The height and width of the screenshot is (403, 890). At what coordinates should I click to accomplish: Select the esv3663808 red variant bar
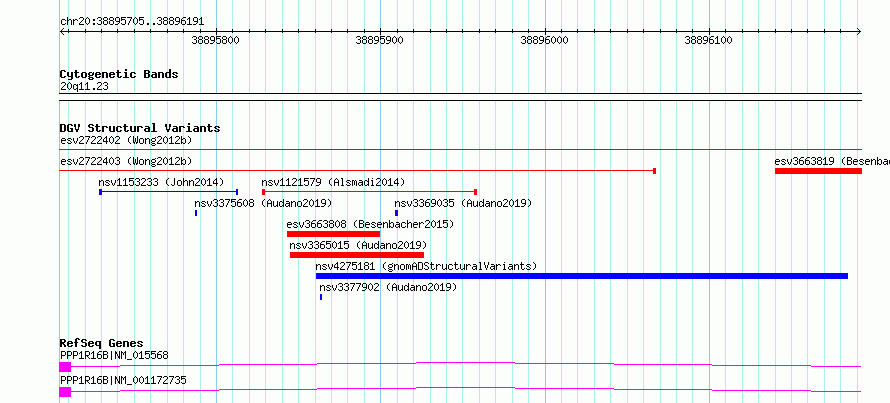[333, 234]
